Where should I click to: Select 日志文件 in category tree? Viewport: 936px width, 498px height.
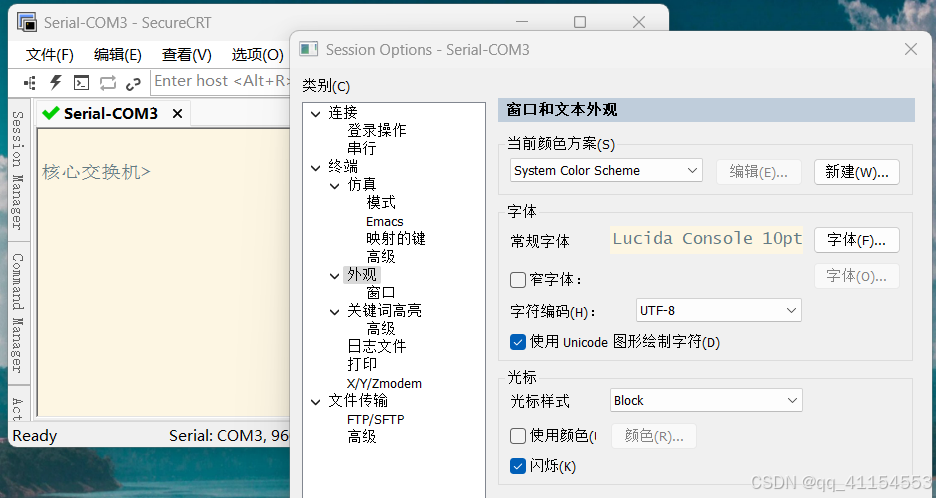[x=377, y=346]
